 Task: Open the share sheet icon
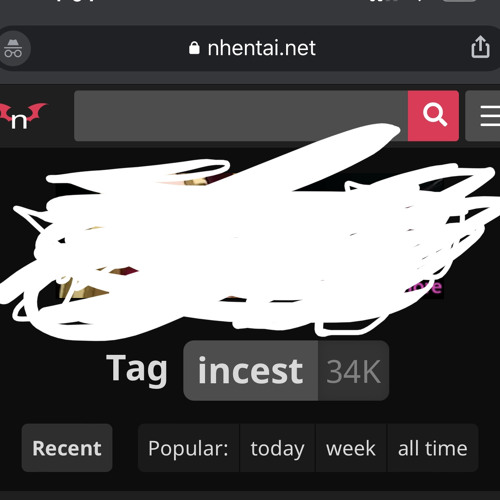(x=480, y=47)
